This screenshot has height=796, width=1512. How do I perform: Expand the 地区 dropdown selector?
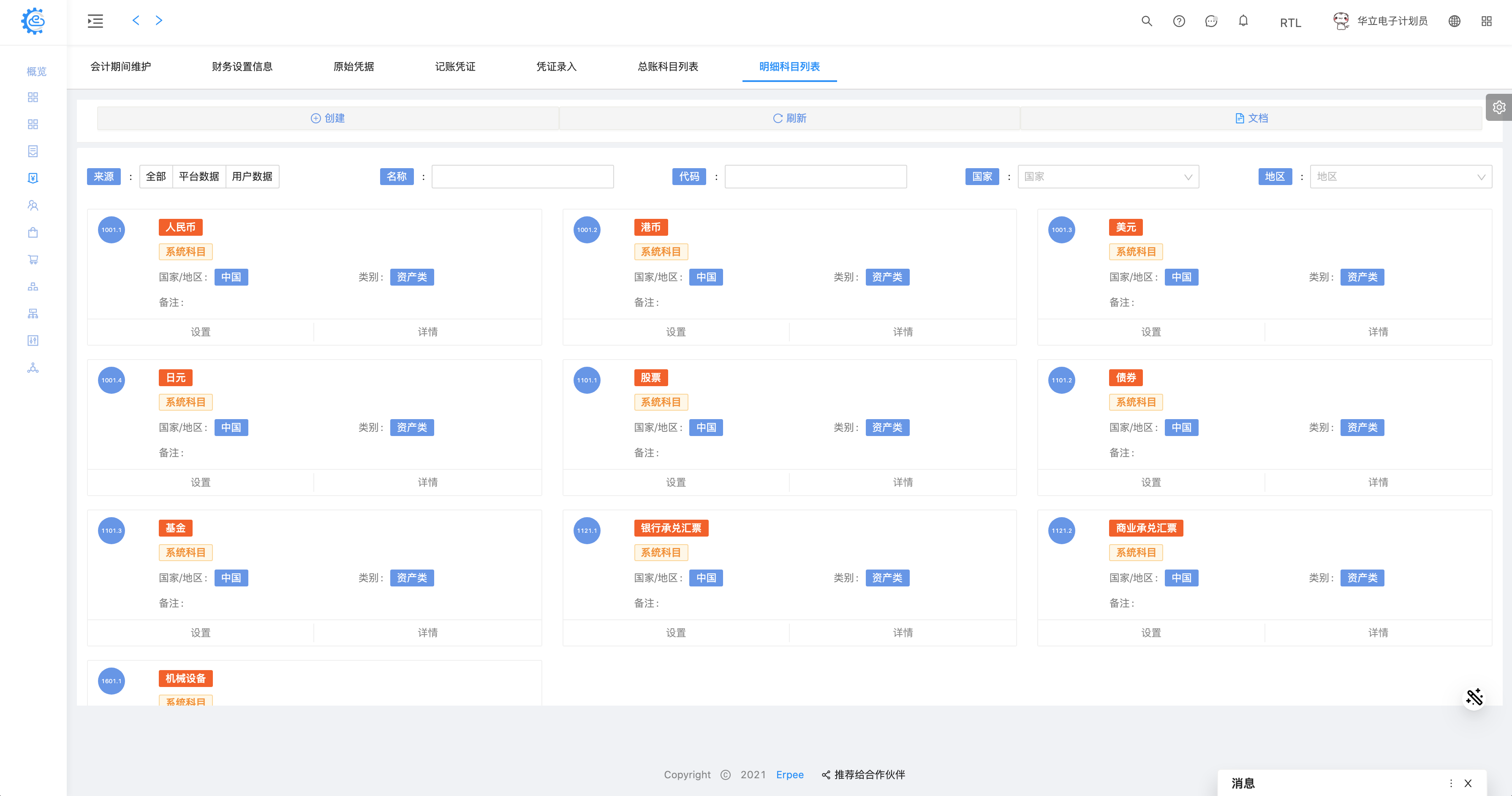click(x=1401, y=176)
